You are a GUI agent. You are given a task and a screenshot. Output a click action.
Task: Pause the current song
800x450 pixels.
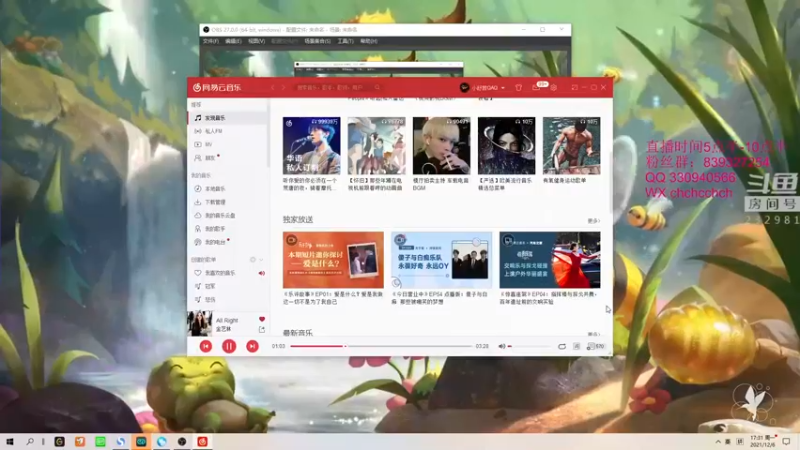pyautogui.click(x=229, y=346)
